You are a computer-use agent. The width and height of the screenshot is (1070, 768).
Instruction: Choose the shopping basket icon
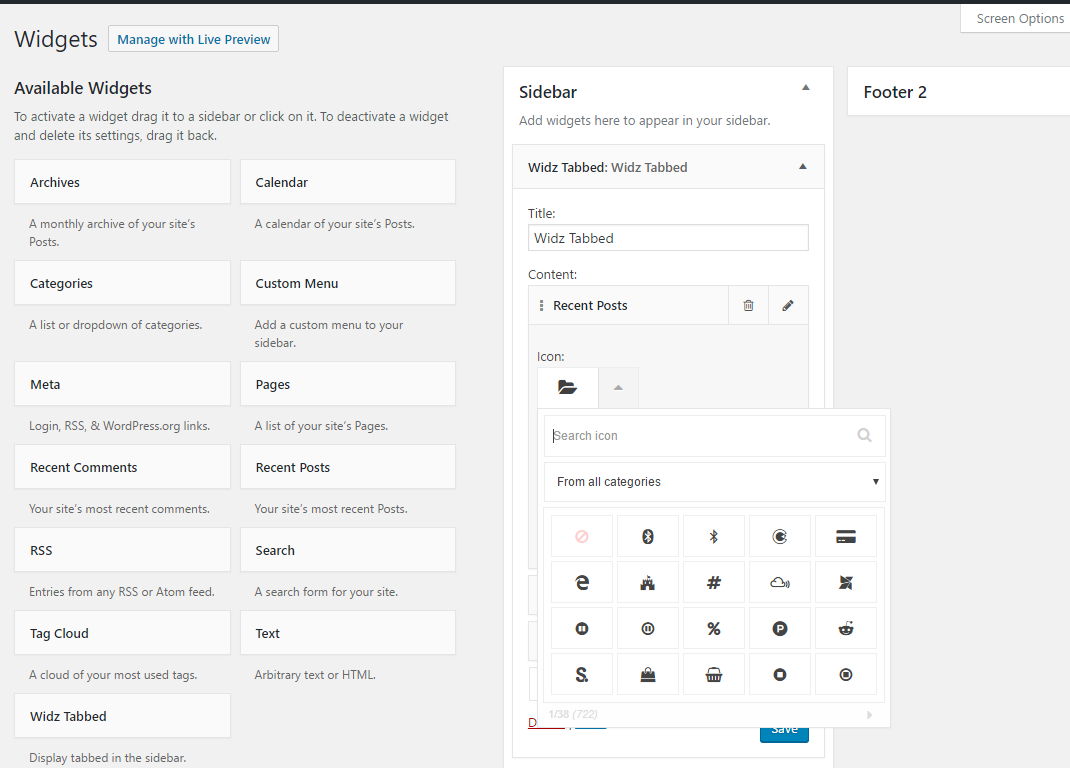point(714,674)
